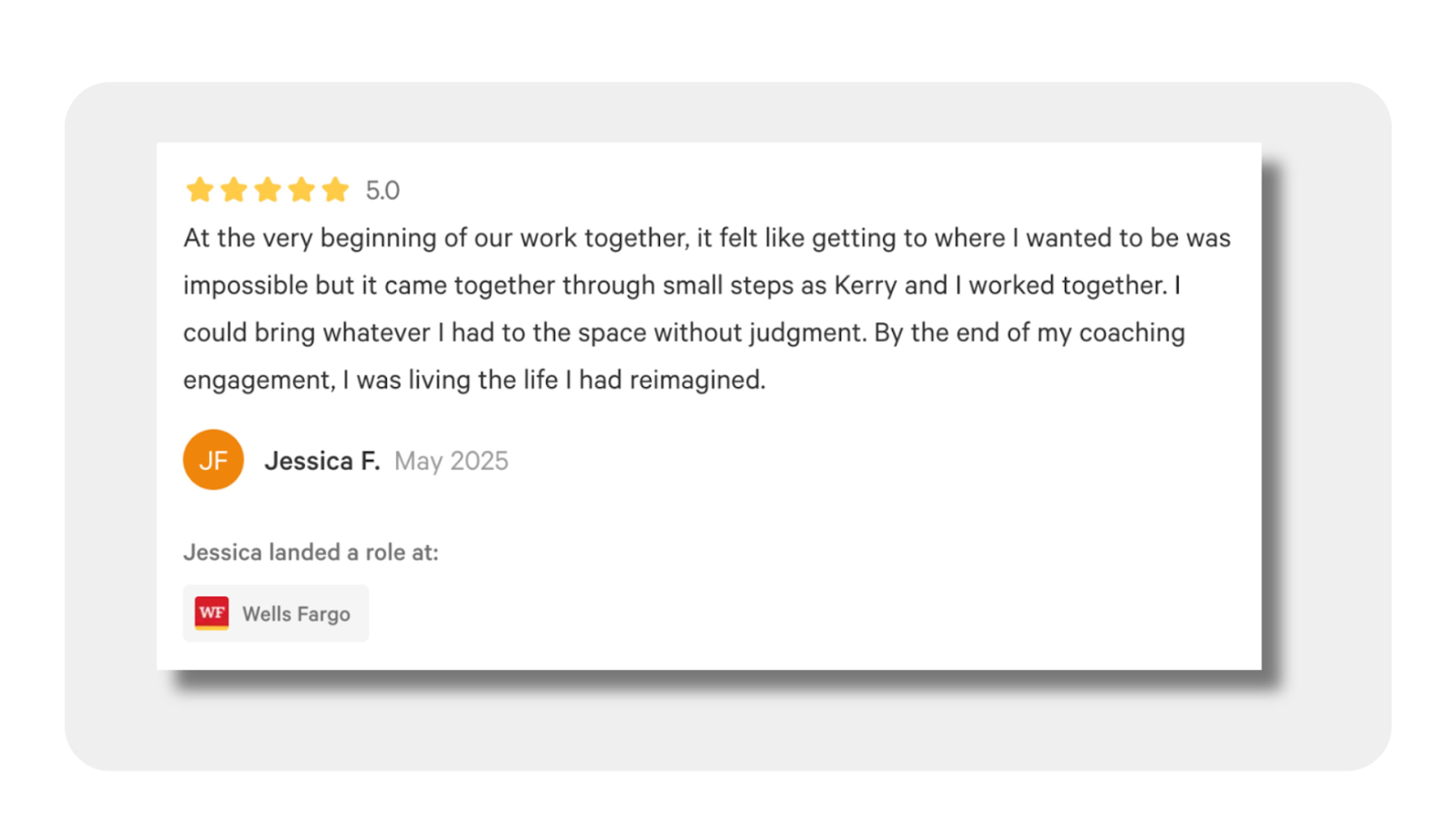Click the second yellow rating star
The height and width of the screenshot is (819, 1456).
234,189
